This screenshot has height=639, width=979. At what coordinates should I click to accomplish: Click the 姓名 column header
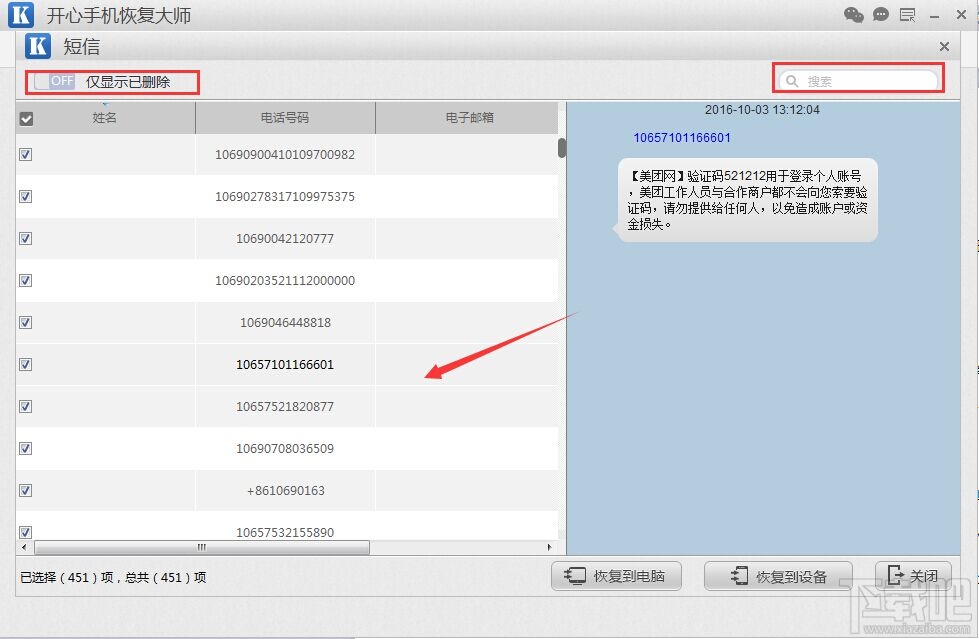[106, 117]
